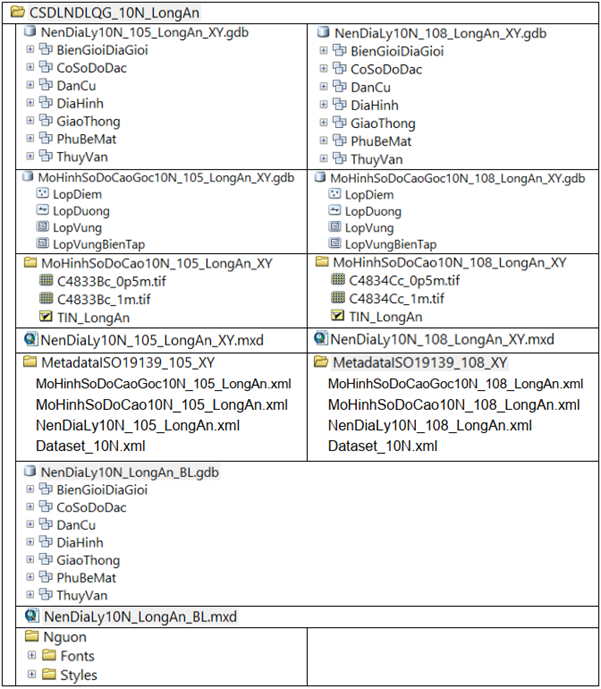Select the Styles folder under Nguon
Viewport: 601px width, 689px height.
pos(78,675)
